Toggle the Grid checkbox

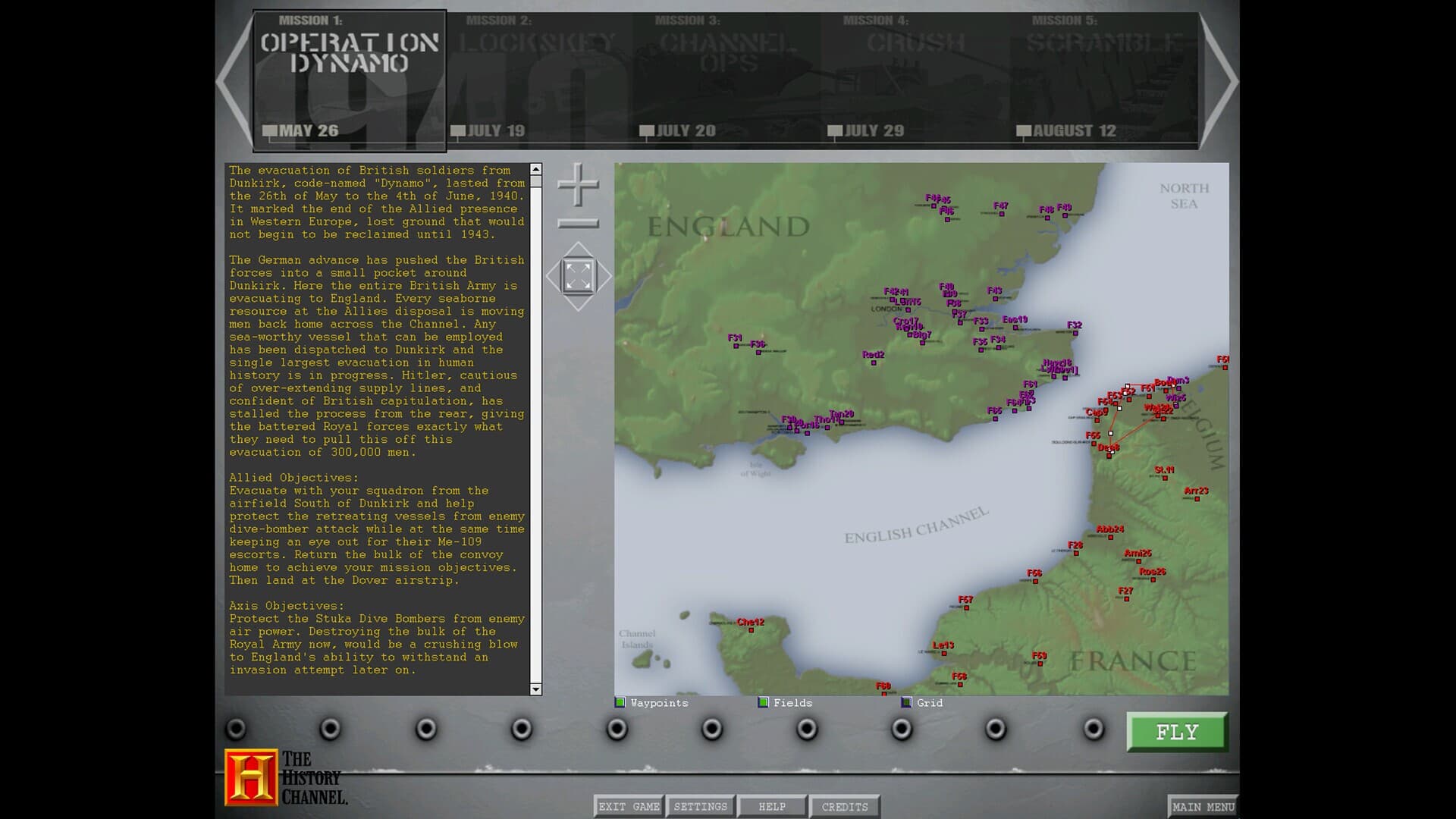pos(905,702)
